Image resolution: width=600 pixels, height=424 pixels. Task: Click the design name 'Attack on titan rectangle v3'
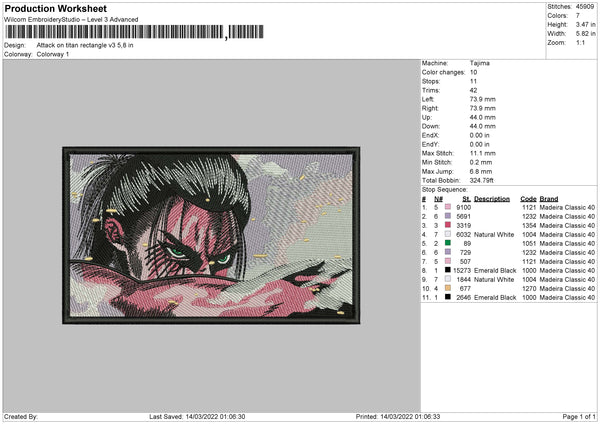click(76, 45)
